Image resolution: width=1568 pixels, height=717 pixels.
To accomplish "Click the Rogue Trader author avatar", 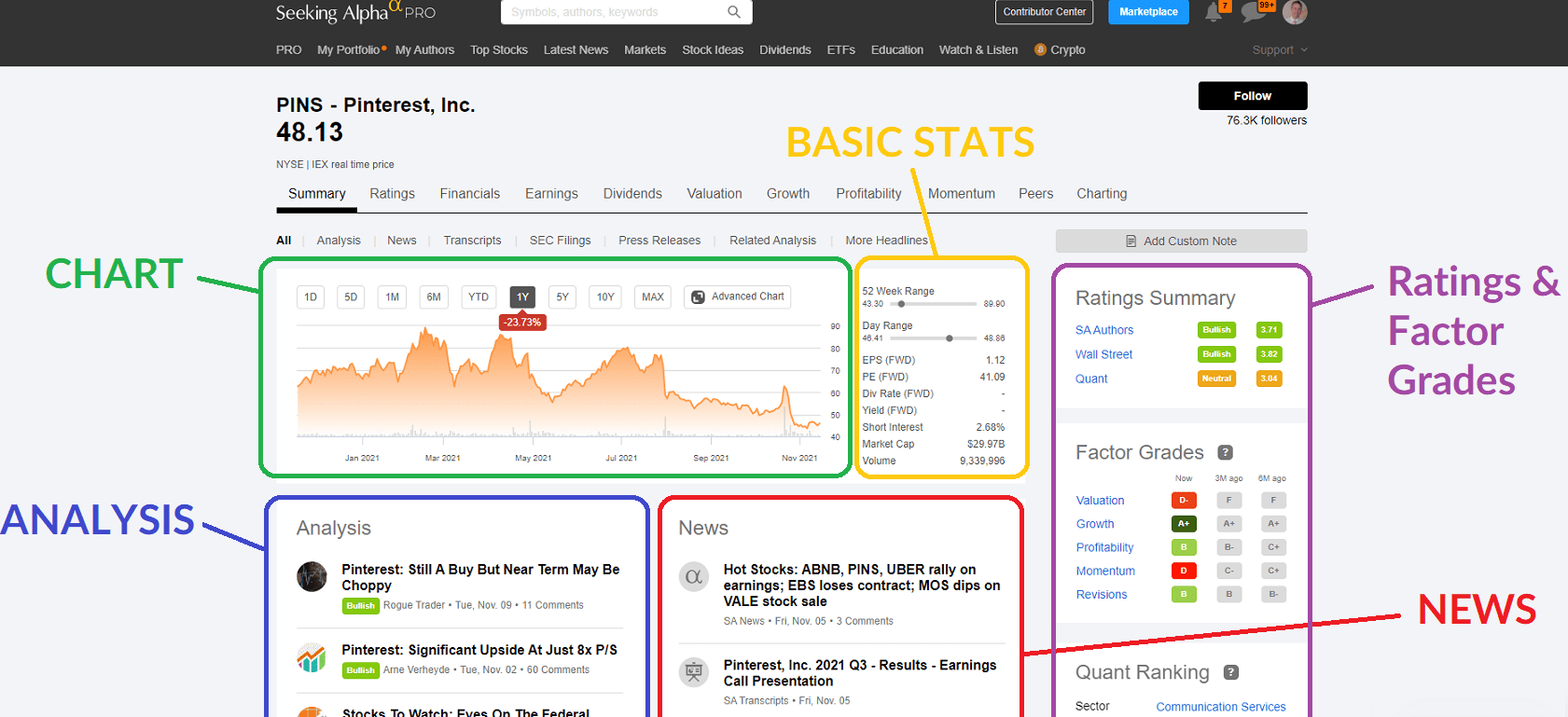I will pyautogui.click(x=312, y=577).
